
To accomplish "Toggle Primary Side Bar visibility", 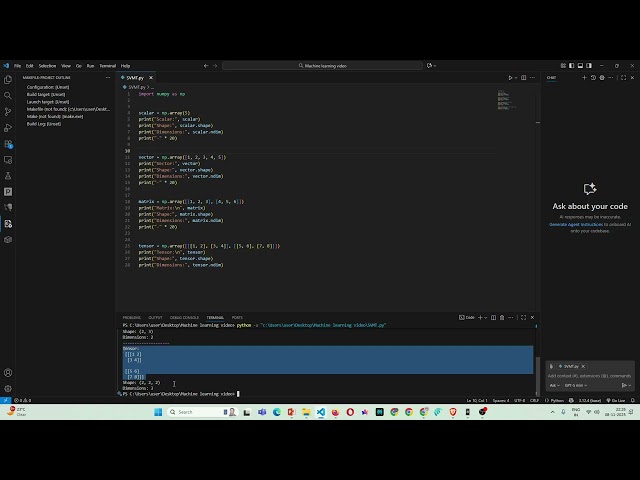I will pos(571,66).
